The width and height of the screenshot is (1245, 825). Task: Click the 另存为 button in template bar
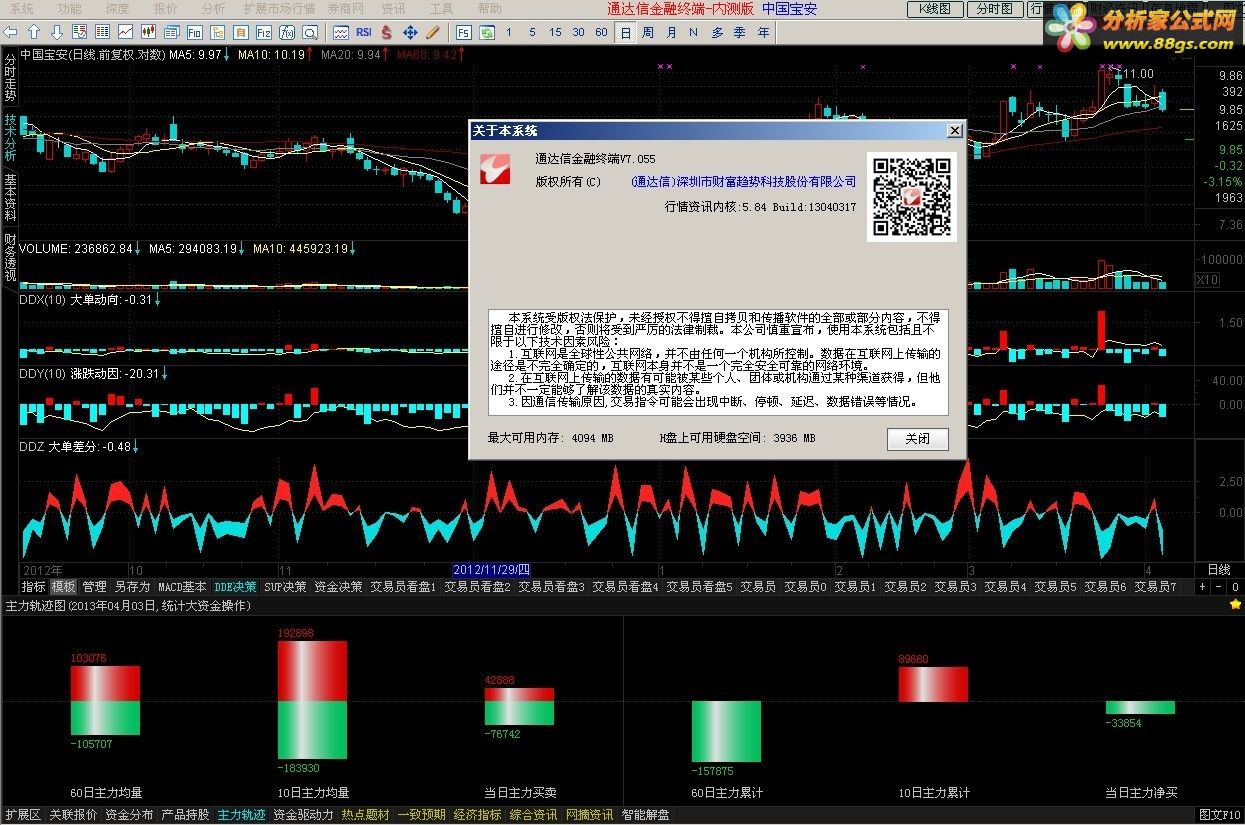click(132, 587)
